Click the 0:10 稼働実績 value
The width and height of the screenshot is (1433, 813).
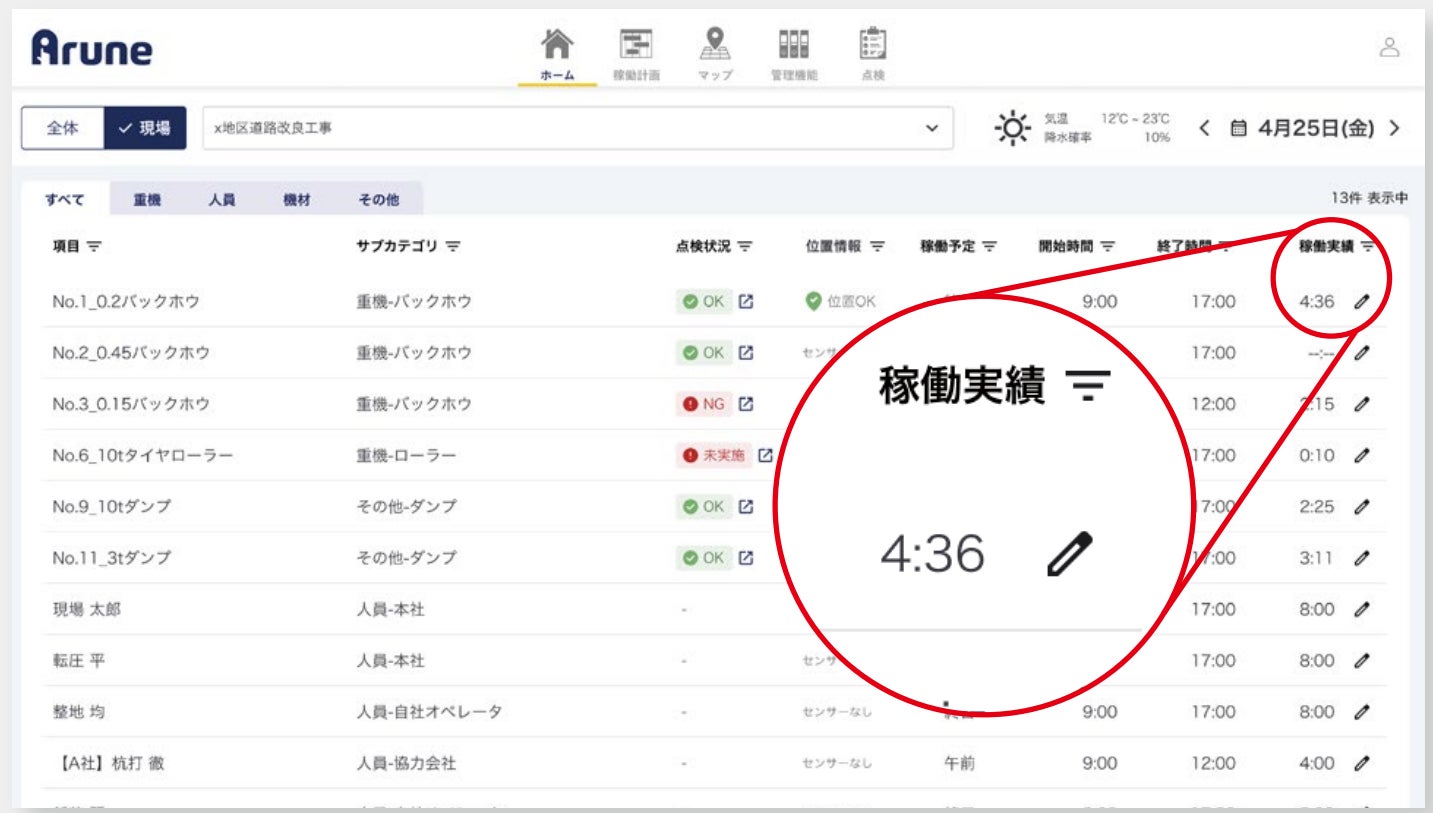1317,455
